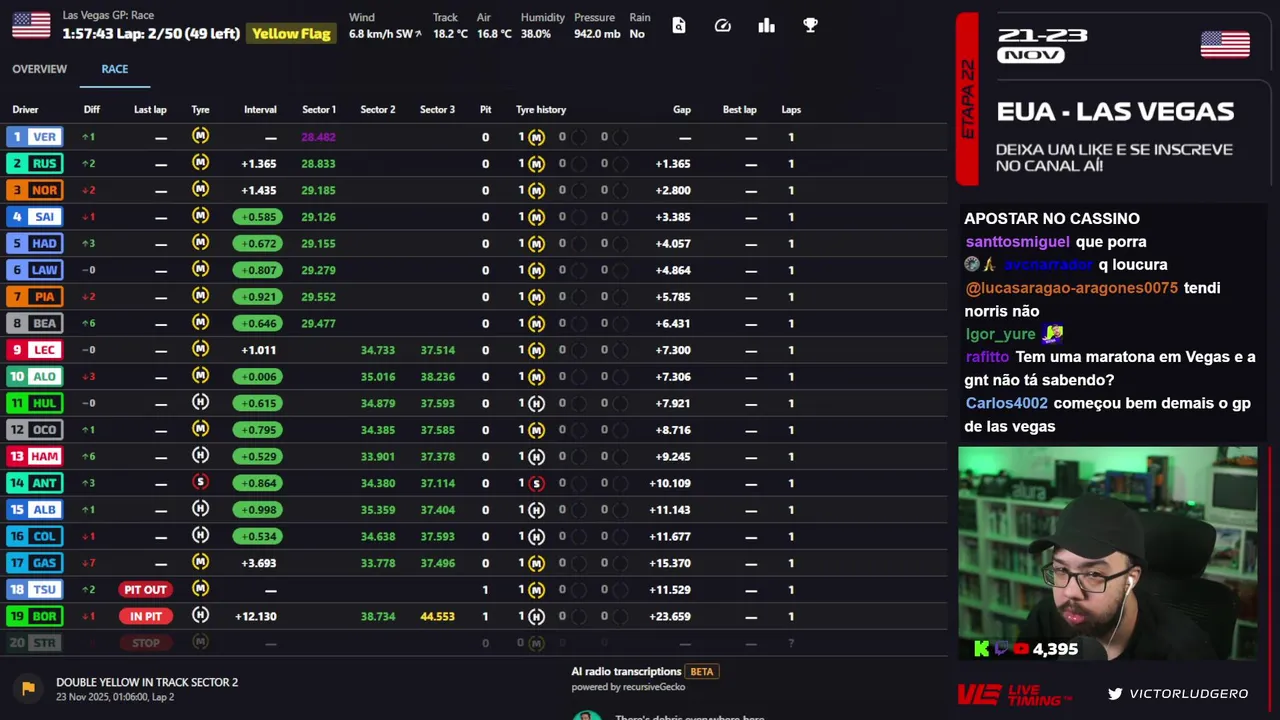Click VER medium tyre icon
Image resolution: width=1280 pixels, height=720 pixels.
point(200,136)
